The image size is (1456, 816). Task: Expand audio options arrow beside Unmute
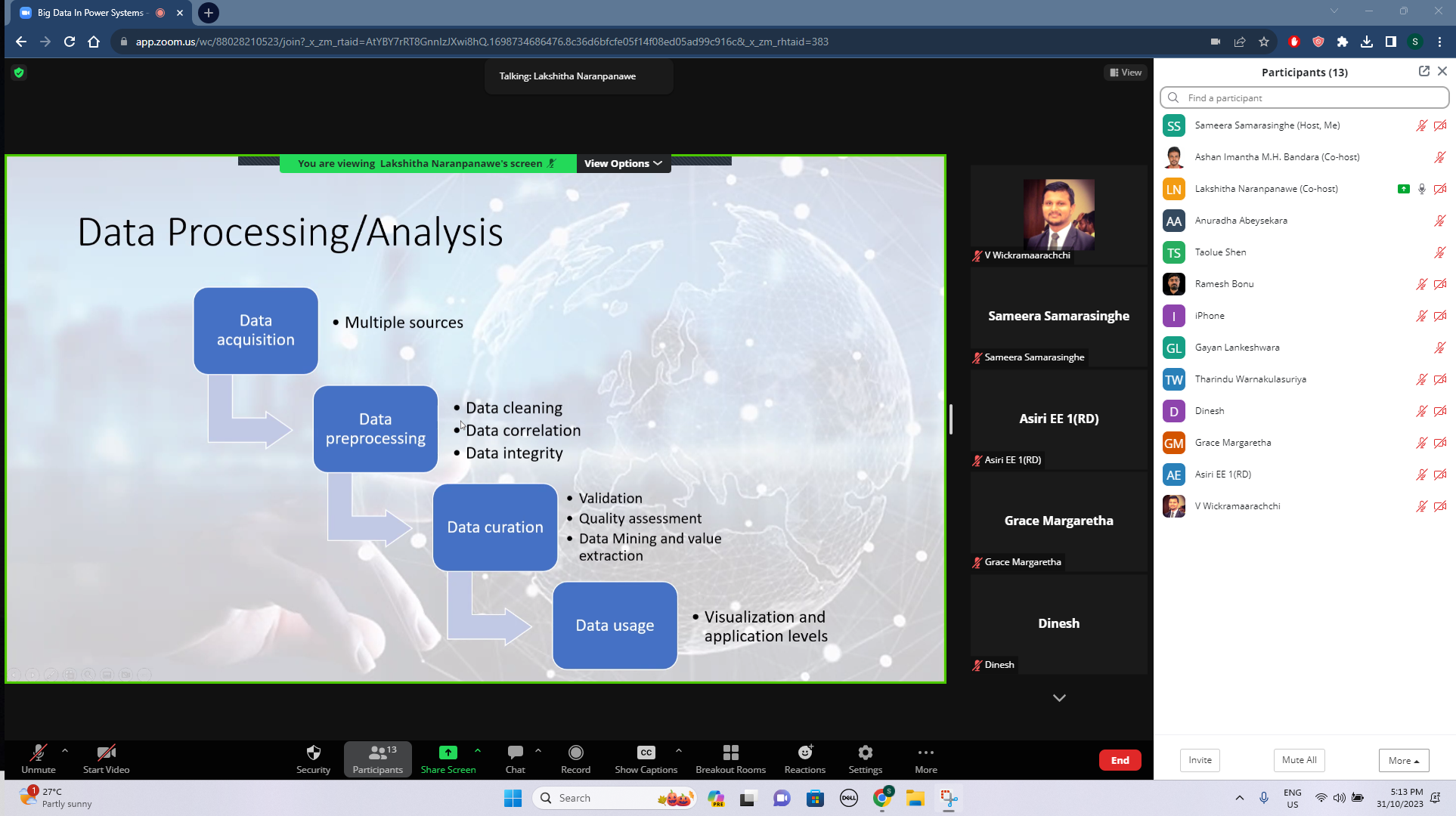(x=65, y=751)
